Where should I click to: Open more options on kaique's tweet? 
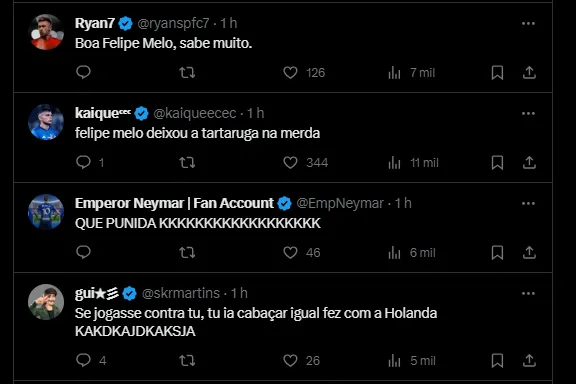tap(528, 114)
